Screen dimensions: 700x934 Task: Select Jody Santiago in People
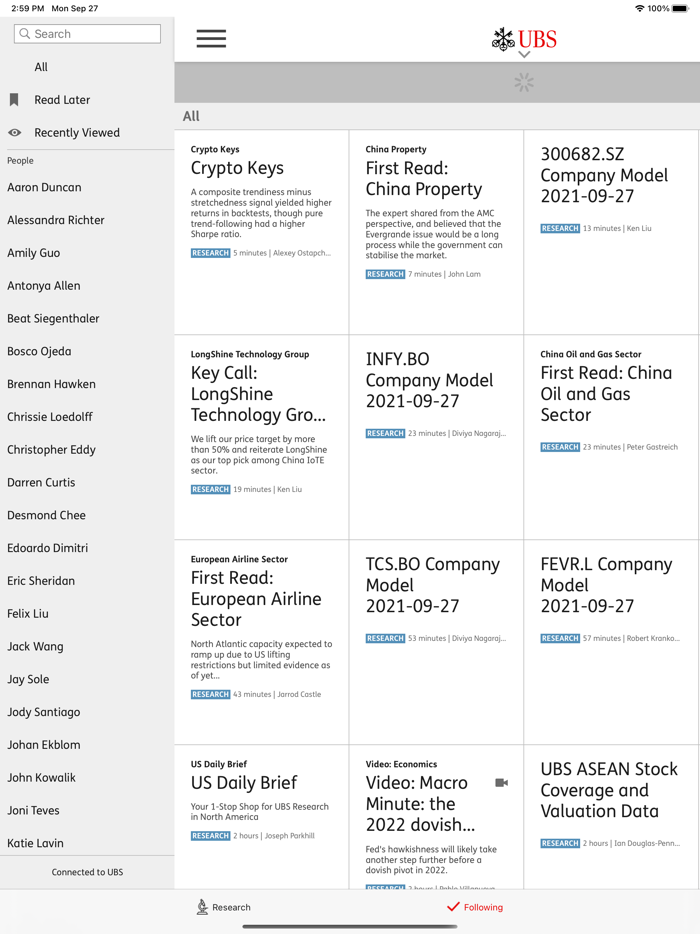pyautogui.click(x=43, y=711)
